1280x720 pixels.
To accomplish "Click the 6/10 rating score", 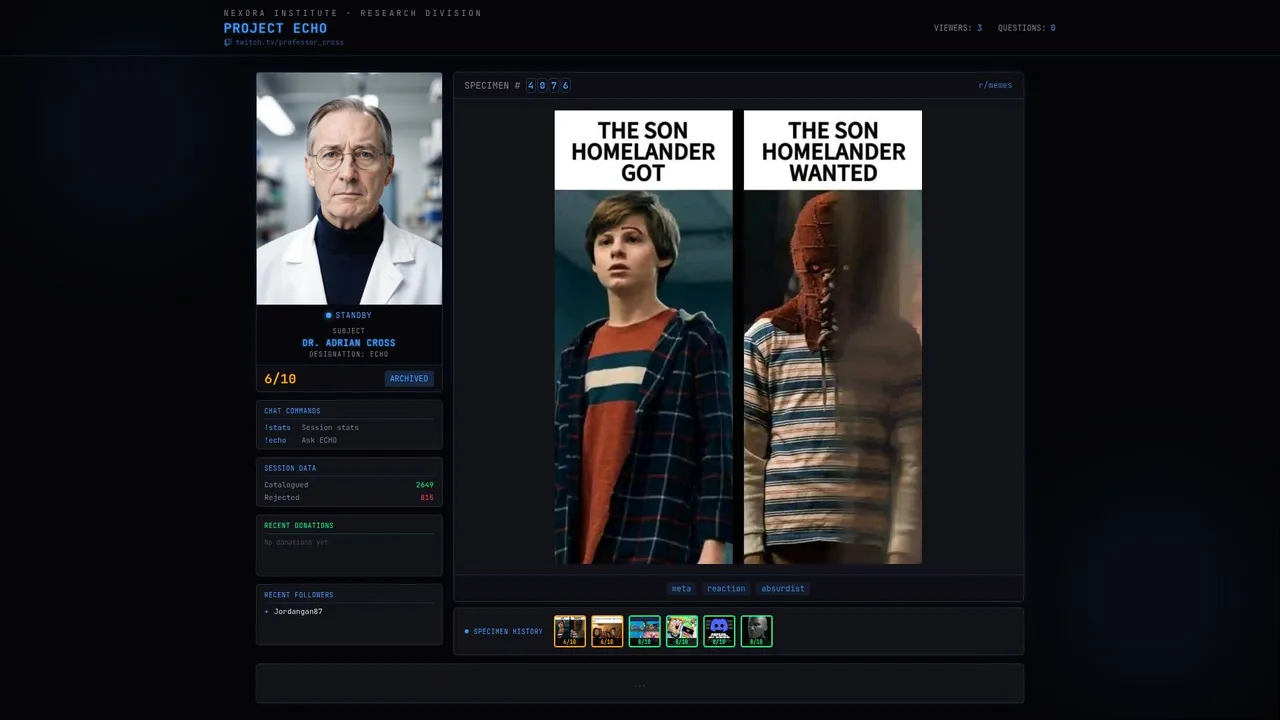I will click(x=280, y=379).
